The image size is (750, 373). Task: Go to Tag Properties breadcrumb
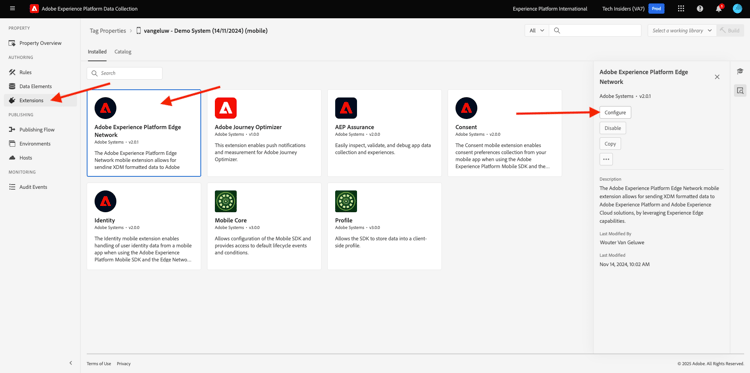[x=108, y=31]
